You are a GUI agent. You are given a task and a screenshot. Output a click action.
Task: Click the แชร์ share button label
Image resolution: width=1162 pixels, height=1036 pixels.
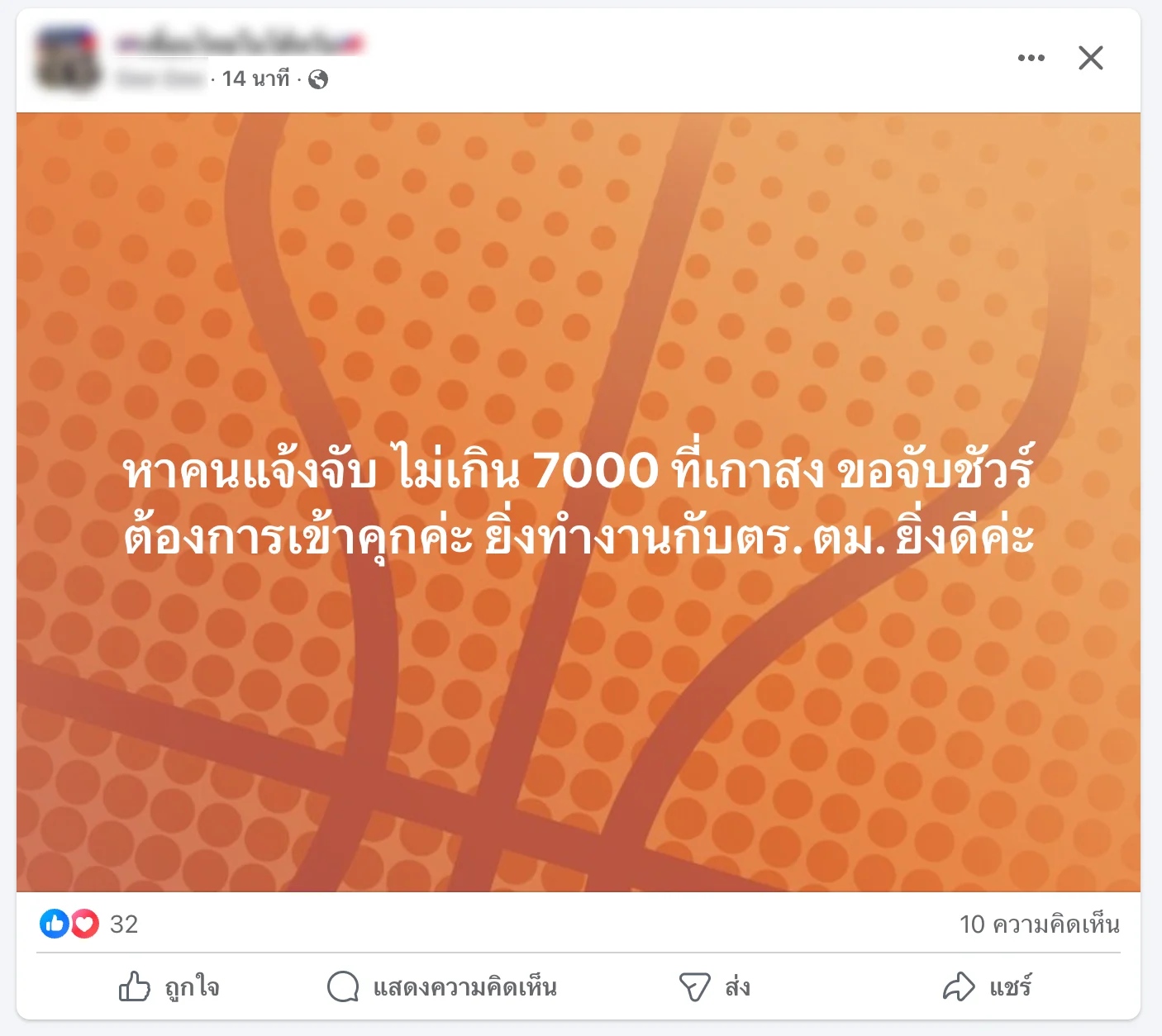click(x=1010, y=987)
